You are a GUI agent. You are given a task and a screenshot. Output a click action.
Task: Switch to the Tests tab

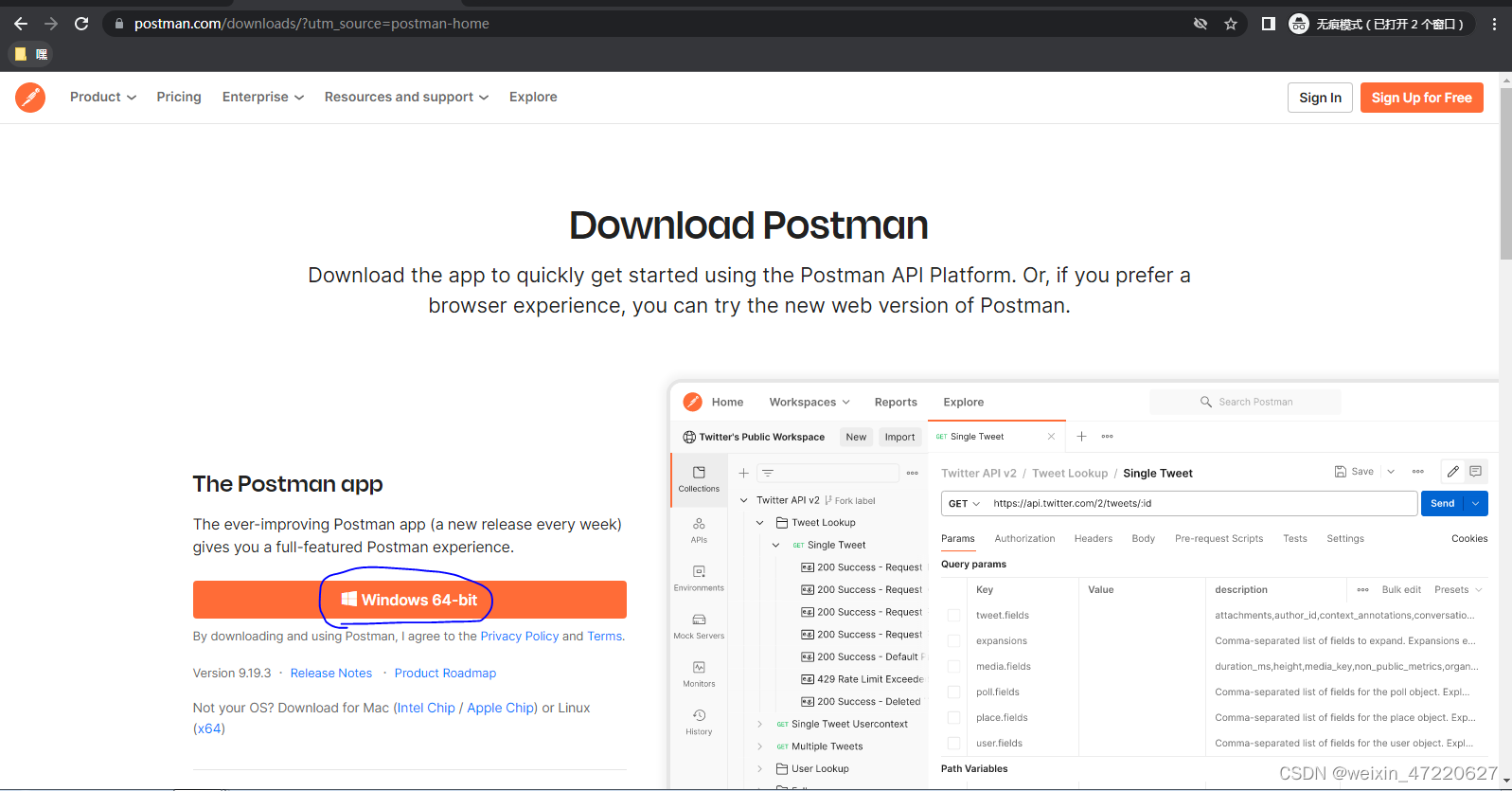(x=1295, y=538)
